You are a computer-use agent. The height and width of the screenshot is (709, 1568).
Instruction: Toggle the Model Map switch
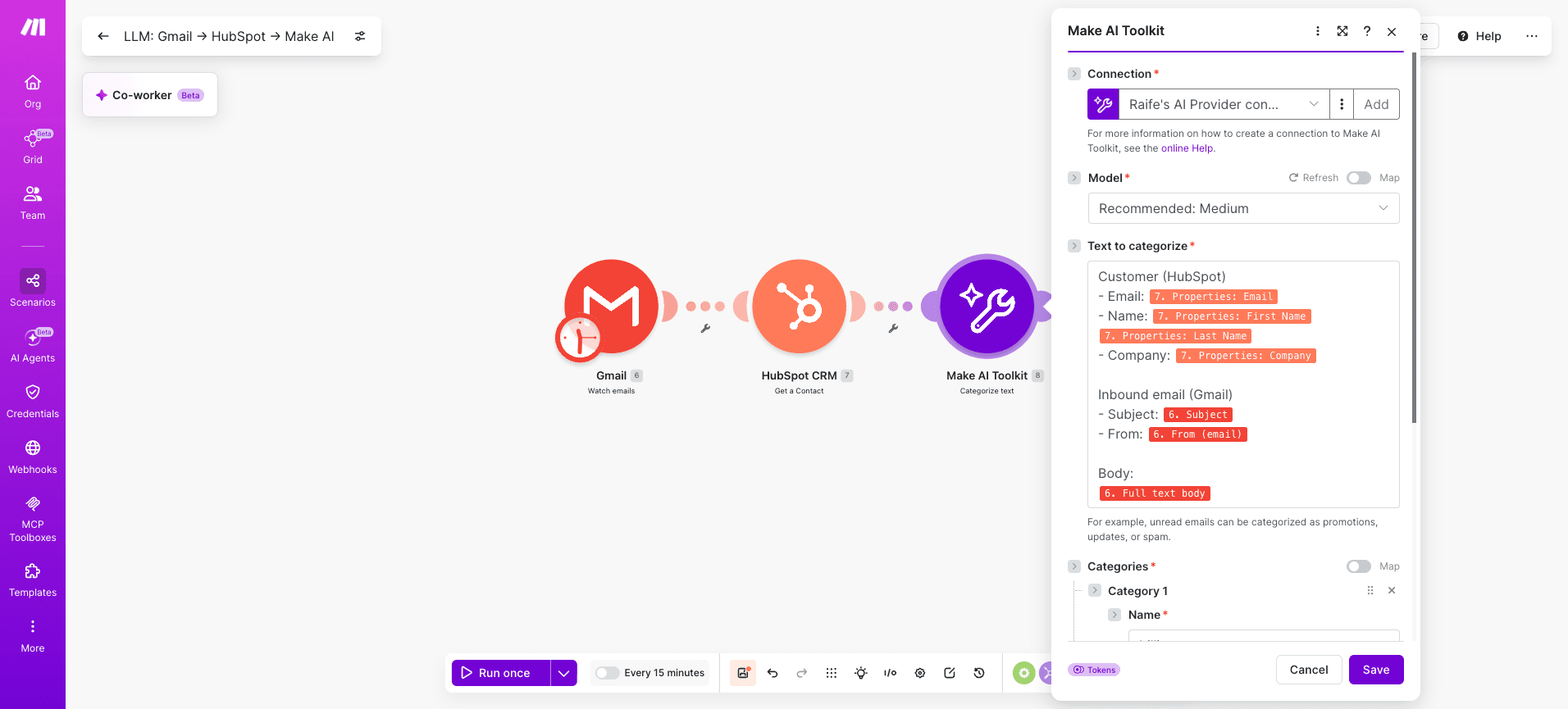pos(1359,178)
